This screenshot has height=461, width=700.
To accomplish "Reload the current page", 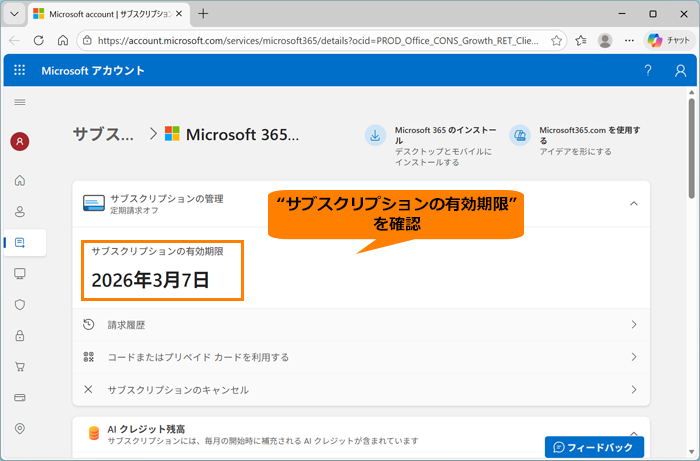I will [x=39, y=41].
